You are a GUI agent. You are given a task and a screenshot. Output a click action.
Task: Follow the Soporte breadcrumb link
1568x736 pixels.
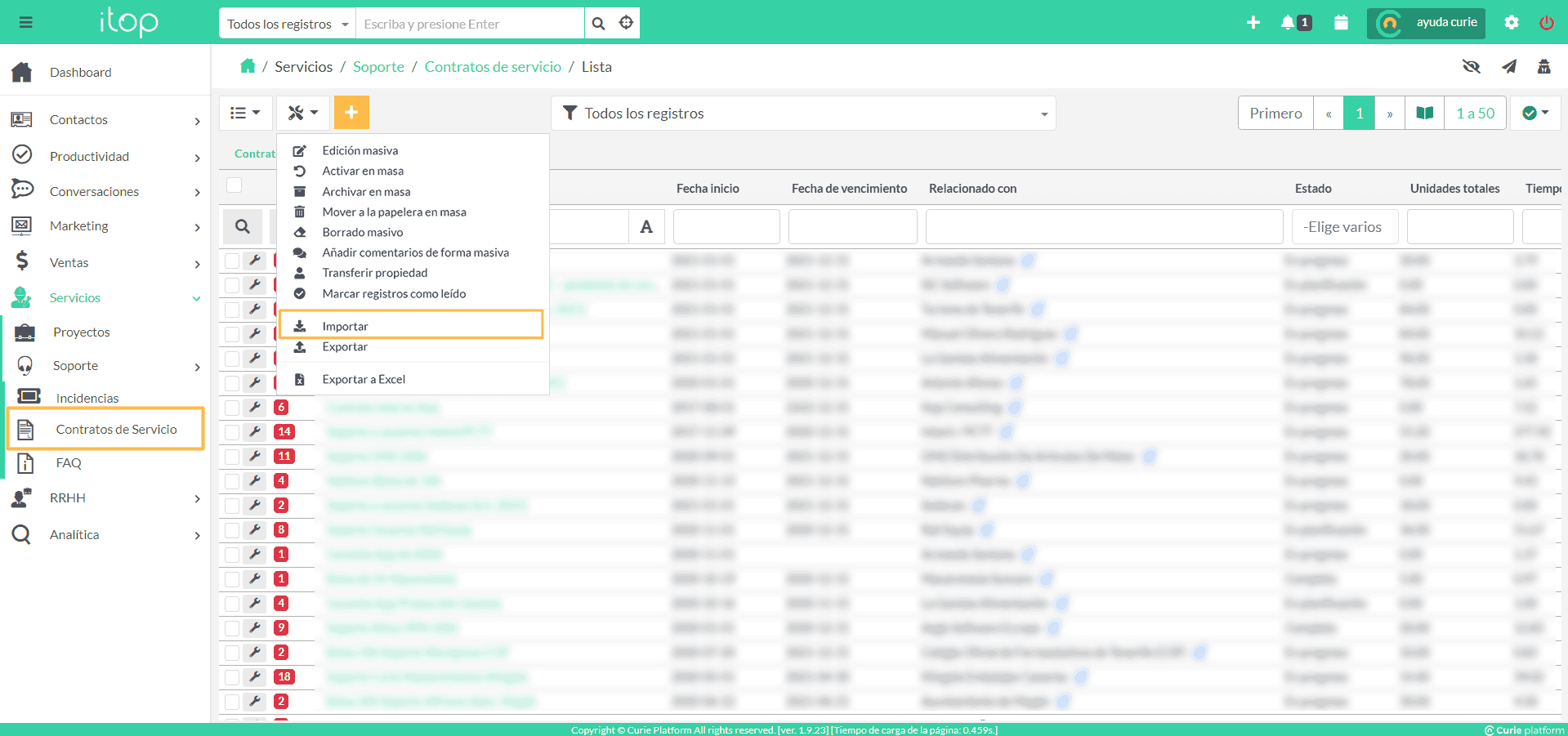tap(378, 67)
